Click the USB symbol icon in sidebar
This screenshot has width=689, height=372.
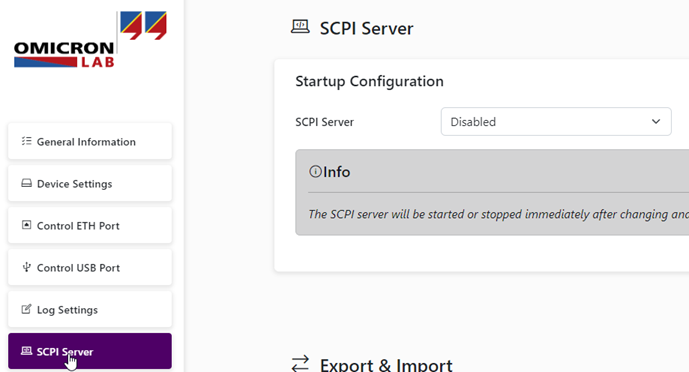pos(26,267)
